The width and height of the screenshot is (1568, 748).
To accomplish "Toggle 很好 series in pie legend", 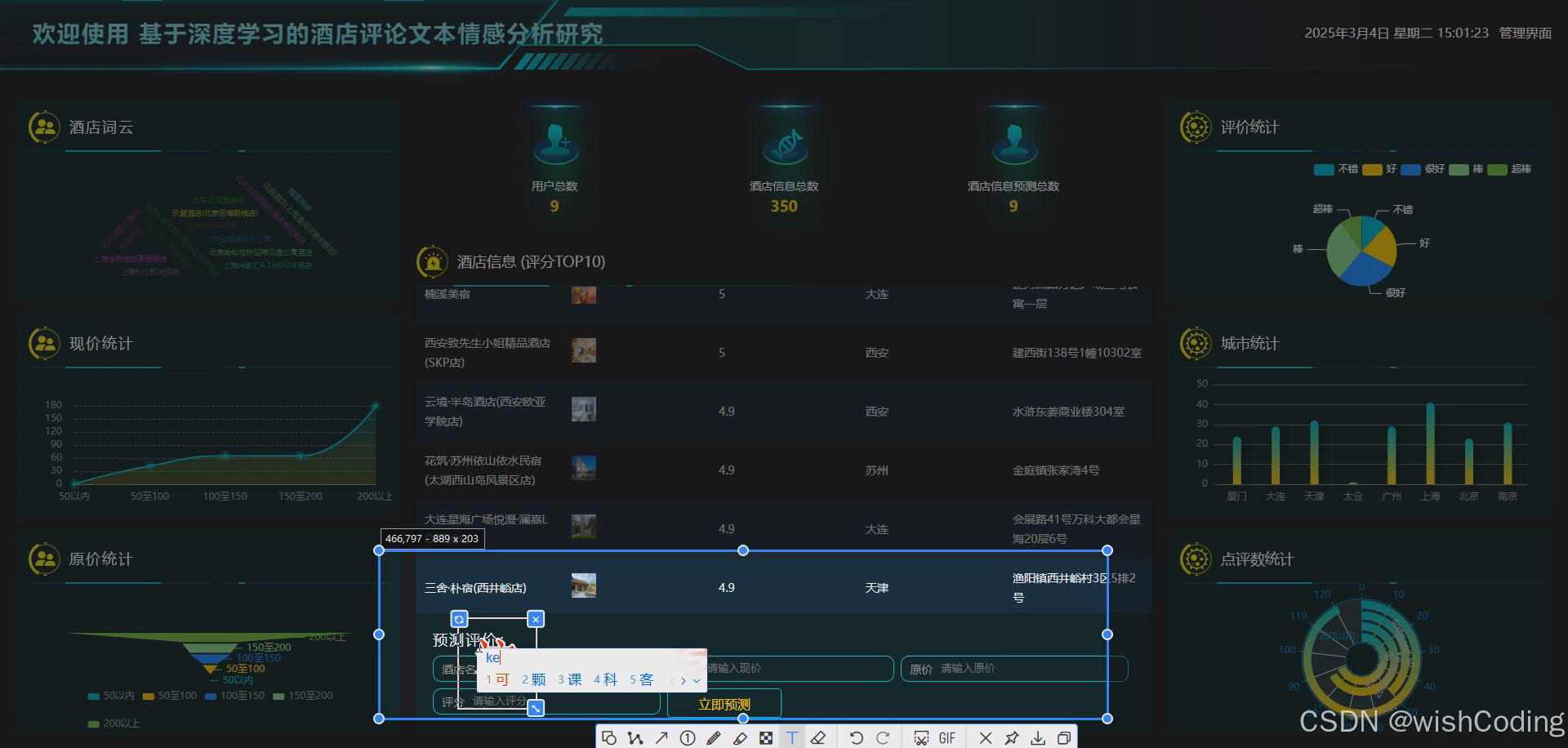I will tap(1423, 169).
